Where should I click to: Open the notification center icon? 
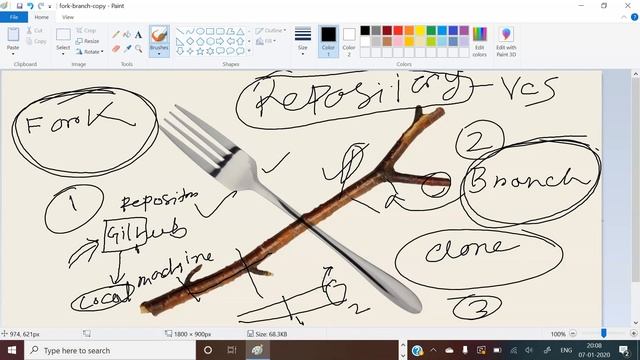[x=624, y=350]
